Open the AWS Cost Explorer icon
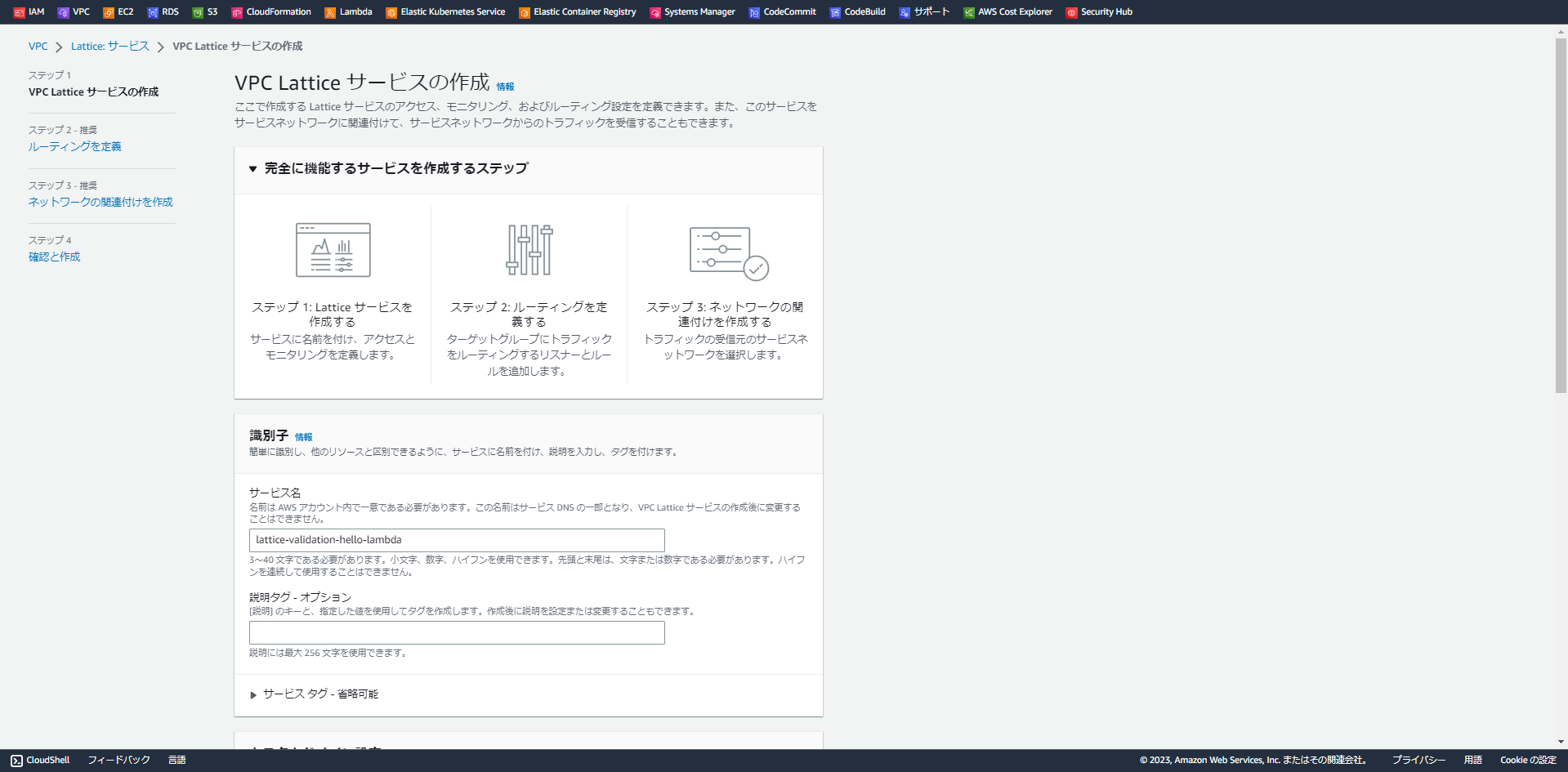 click(969, 12)
